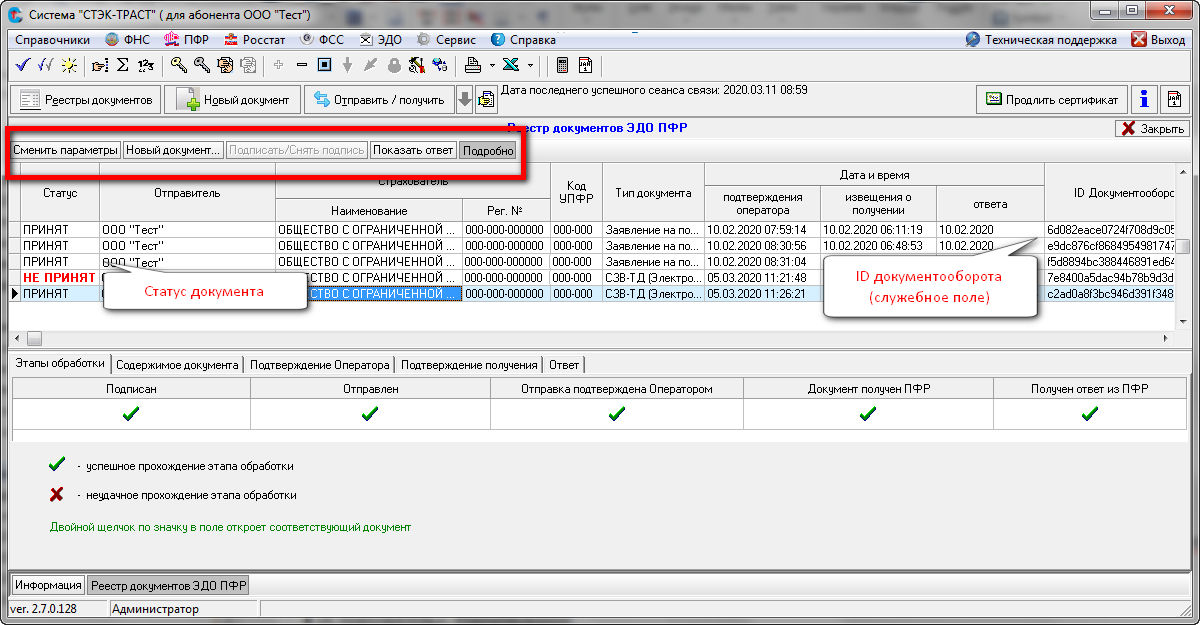Click cell 05.03.2020 11:21:48
The width and height of the screenshot is (1200, 625).
(x=762, y=277)
